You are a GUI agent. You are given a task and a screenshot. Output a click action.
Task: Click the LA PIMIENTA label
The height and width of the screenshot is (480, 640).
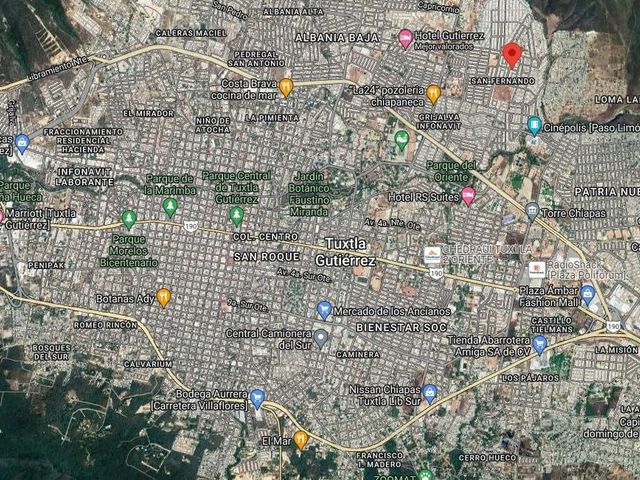click(272, 118)
